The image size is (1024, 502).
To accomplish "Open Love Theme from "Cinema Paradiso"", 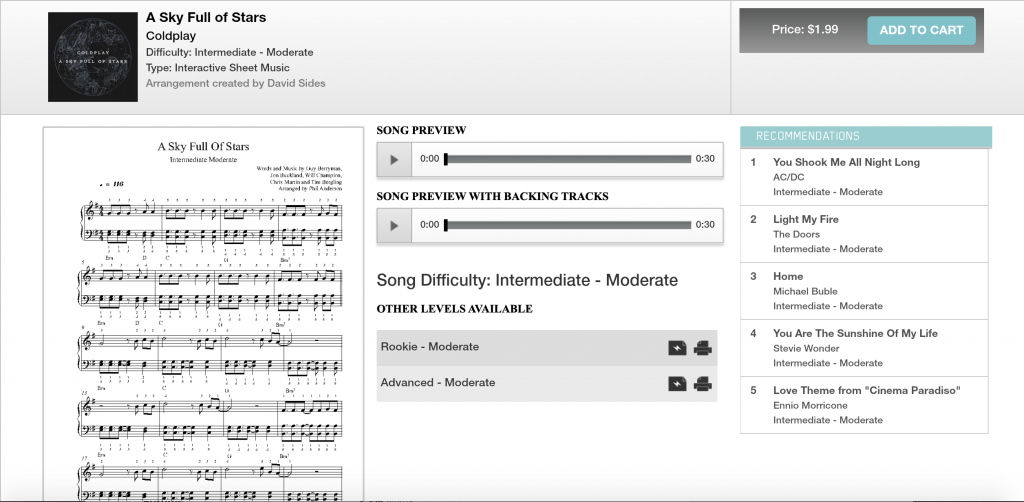I will [867, 390].
